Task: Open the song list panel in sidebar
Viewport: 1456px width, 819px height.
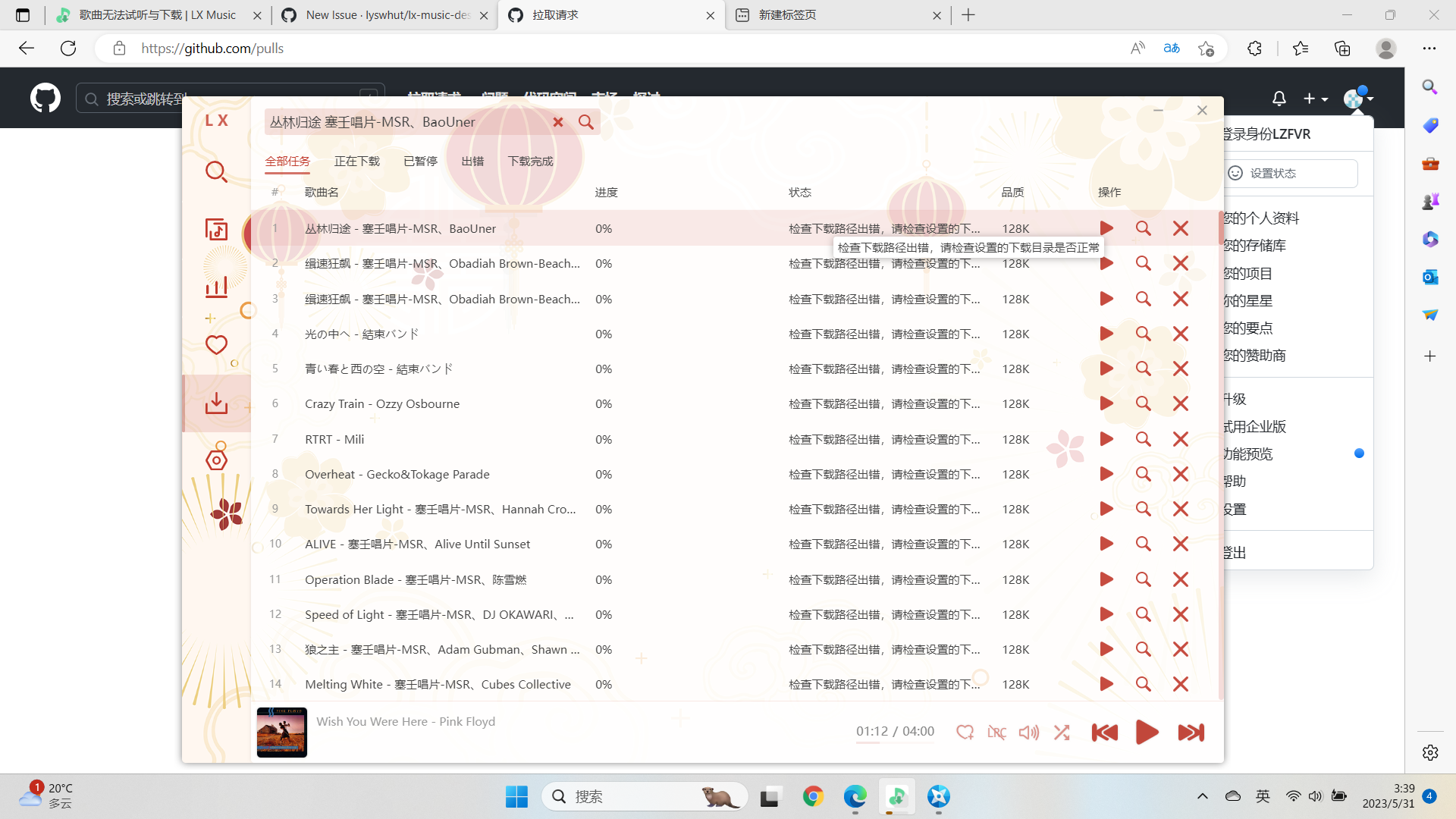Action: (x=216, y=228)
